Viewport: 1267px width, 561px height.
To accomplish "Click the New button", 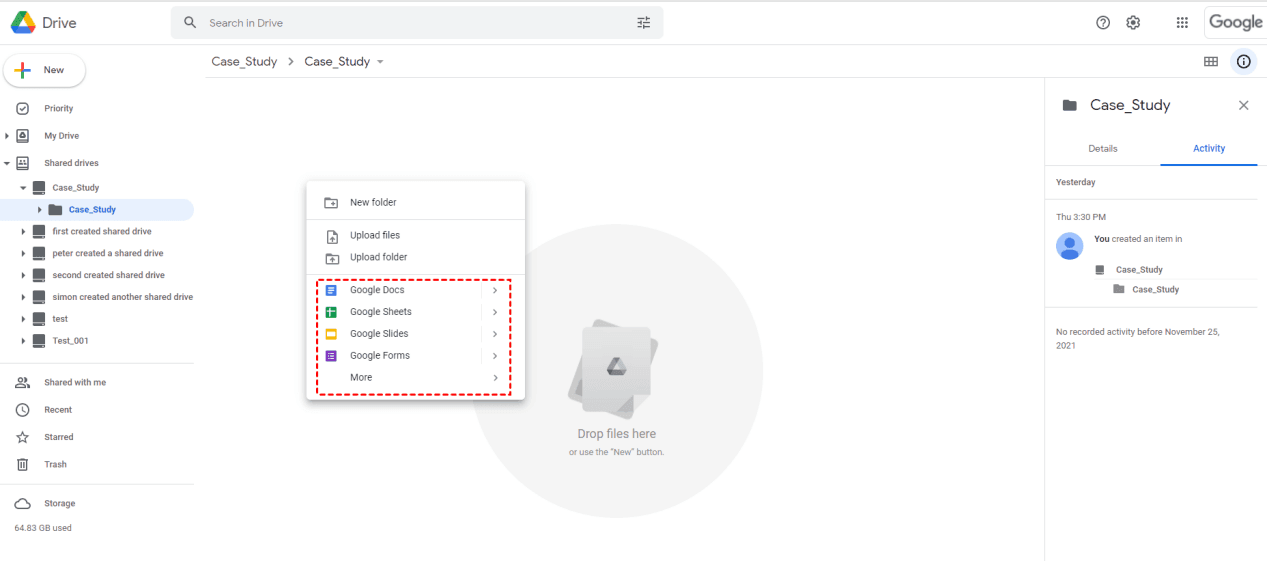I will [45, 71].
